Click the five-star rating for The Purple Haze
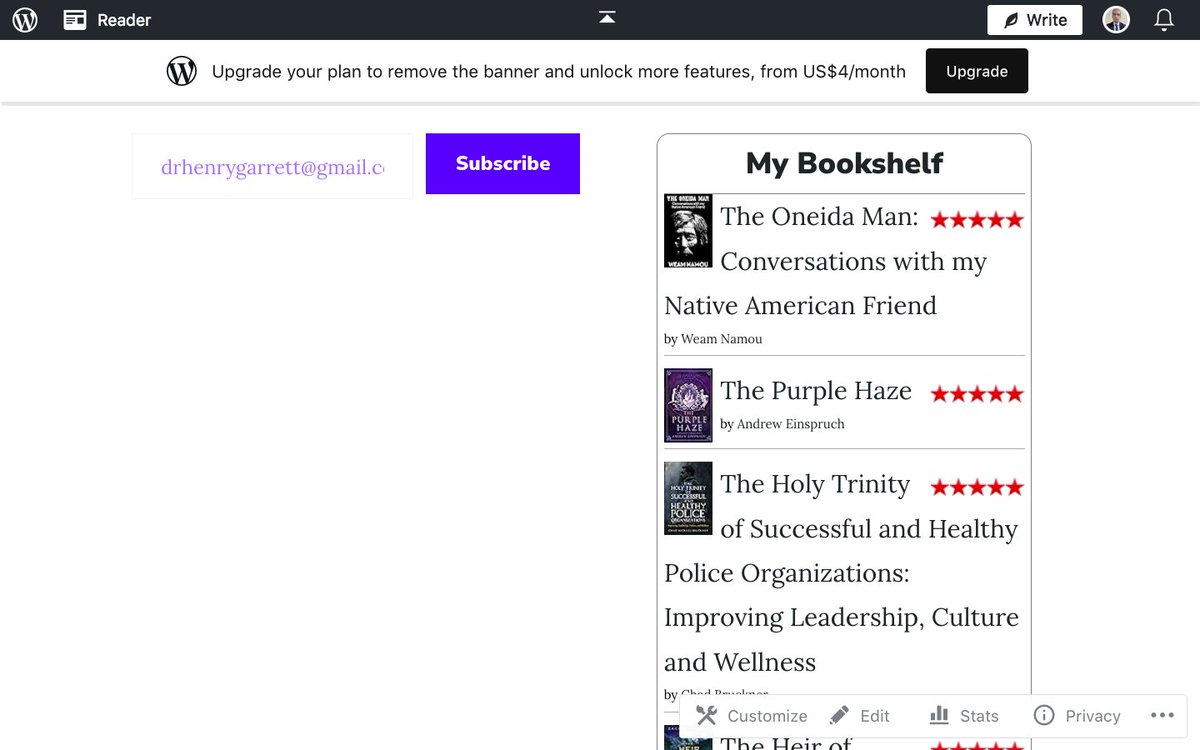This screenshot has width=1200, height=750. (x=977, y=394)
